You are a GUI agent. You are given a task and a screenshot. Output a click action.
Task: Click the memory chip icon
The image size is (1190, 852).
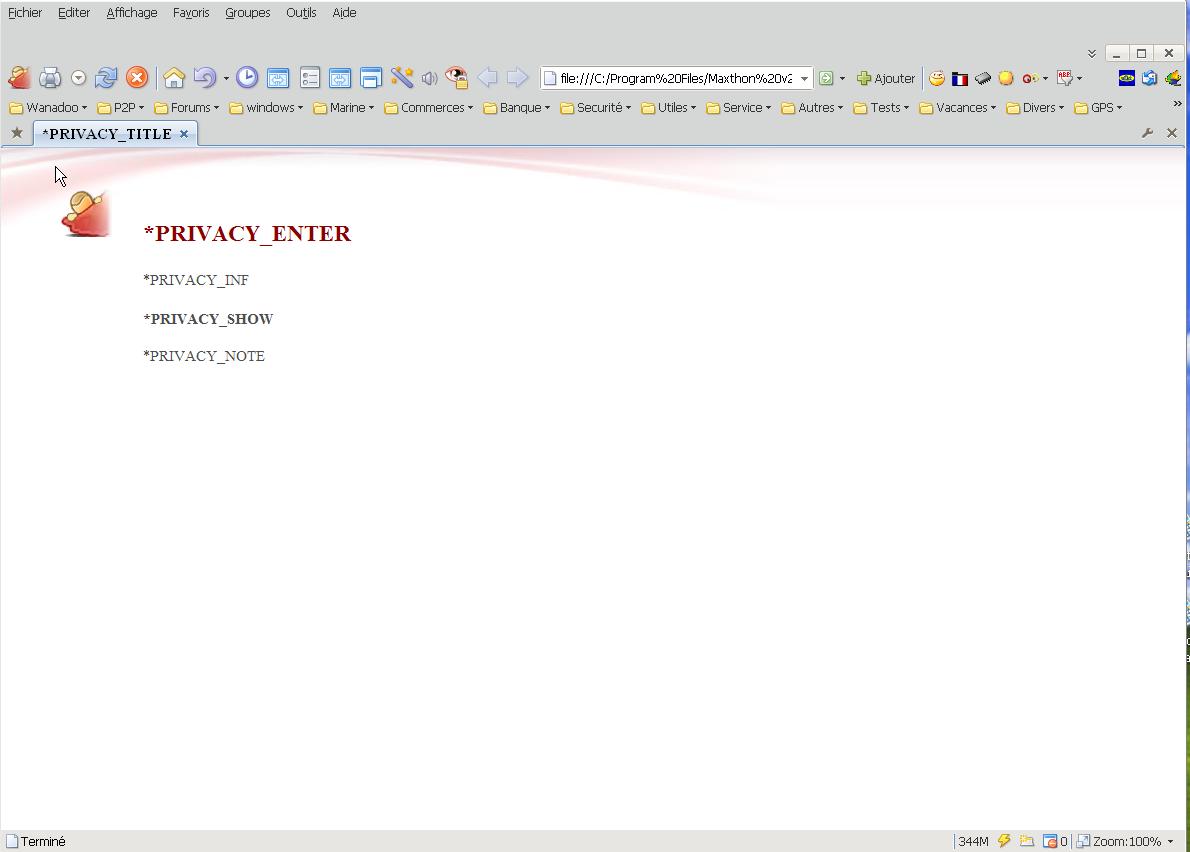pyautogui.click(x=983, y=78)
